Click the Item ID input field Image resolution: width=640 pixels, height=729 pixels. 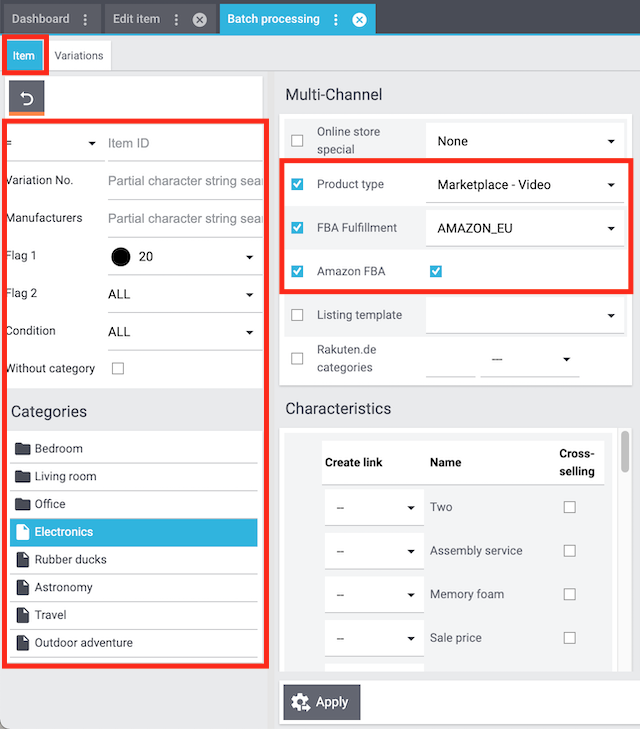click(x=182, y=144)
